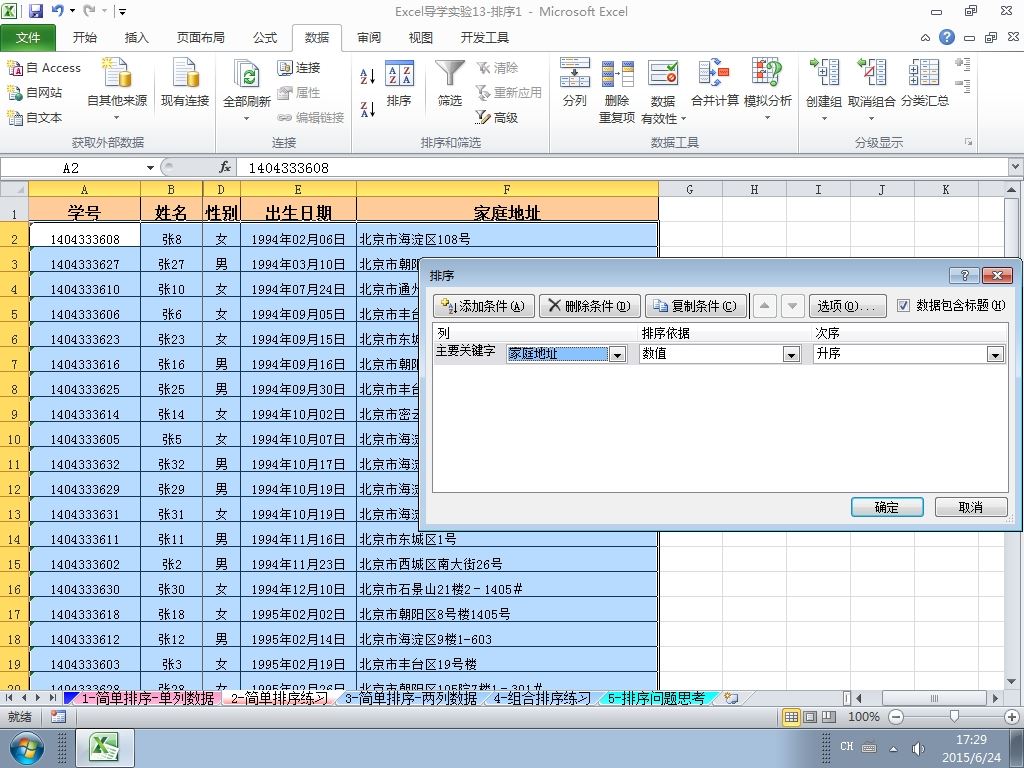This screenshot has height=768, width=1024.
Task: Insert new worksheet tab icon
Action: point(731,698)
